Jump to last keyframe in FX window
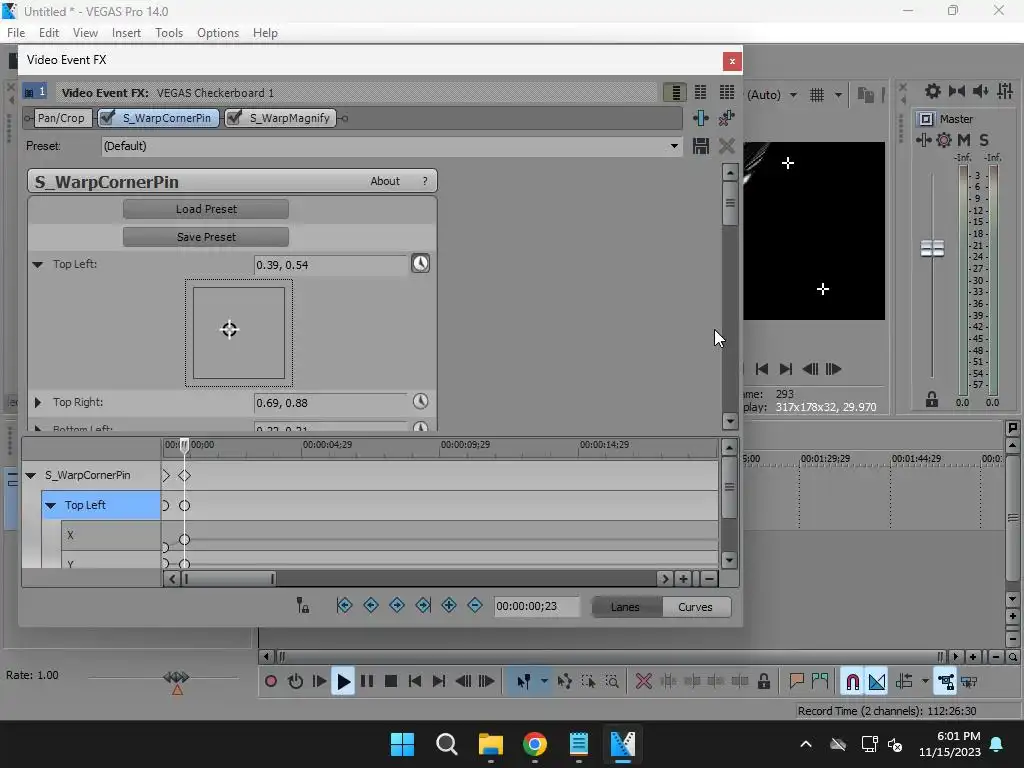Screen dimensions: 1024x768 coord(423,605)
